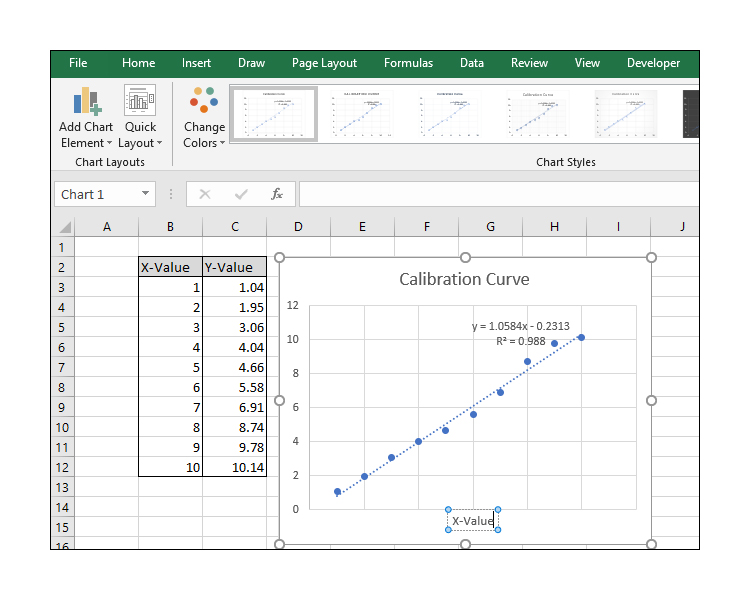Open the File tab

(x=78, y=63)
